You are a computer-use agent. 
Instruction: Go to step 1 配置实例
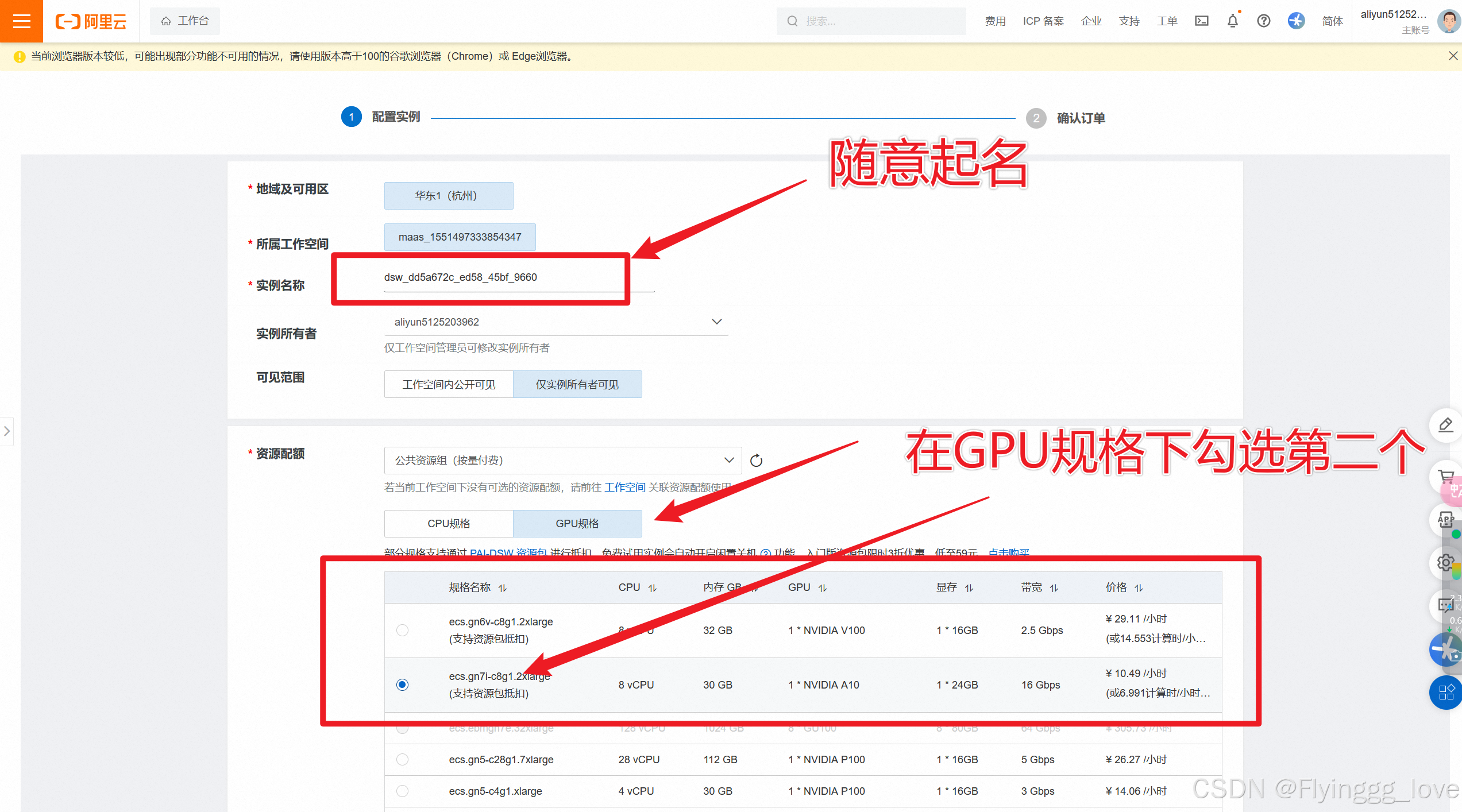381,117
